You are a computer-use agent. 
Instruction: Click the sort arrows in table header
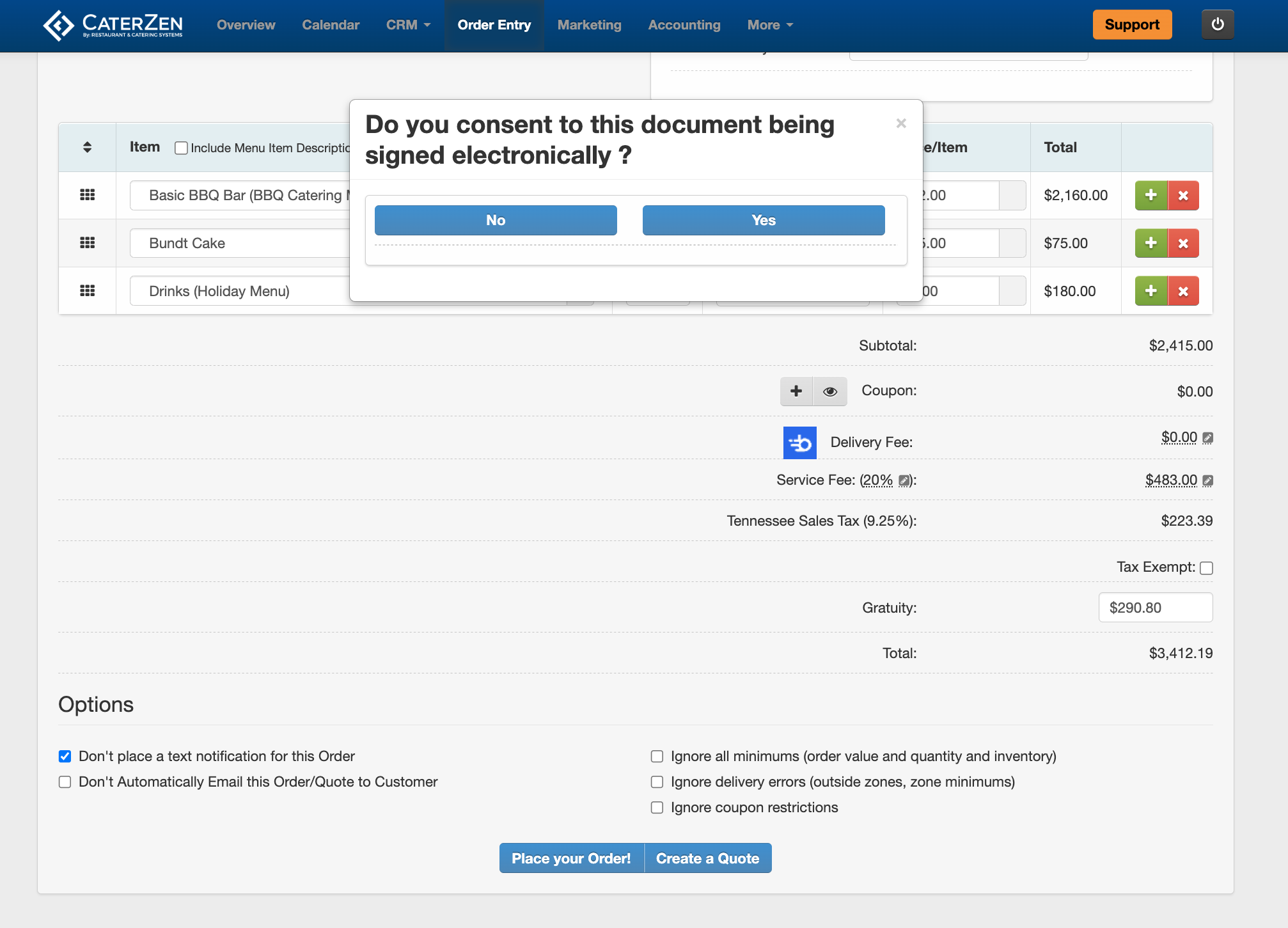coord(87,147)
